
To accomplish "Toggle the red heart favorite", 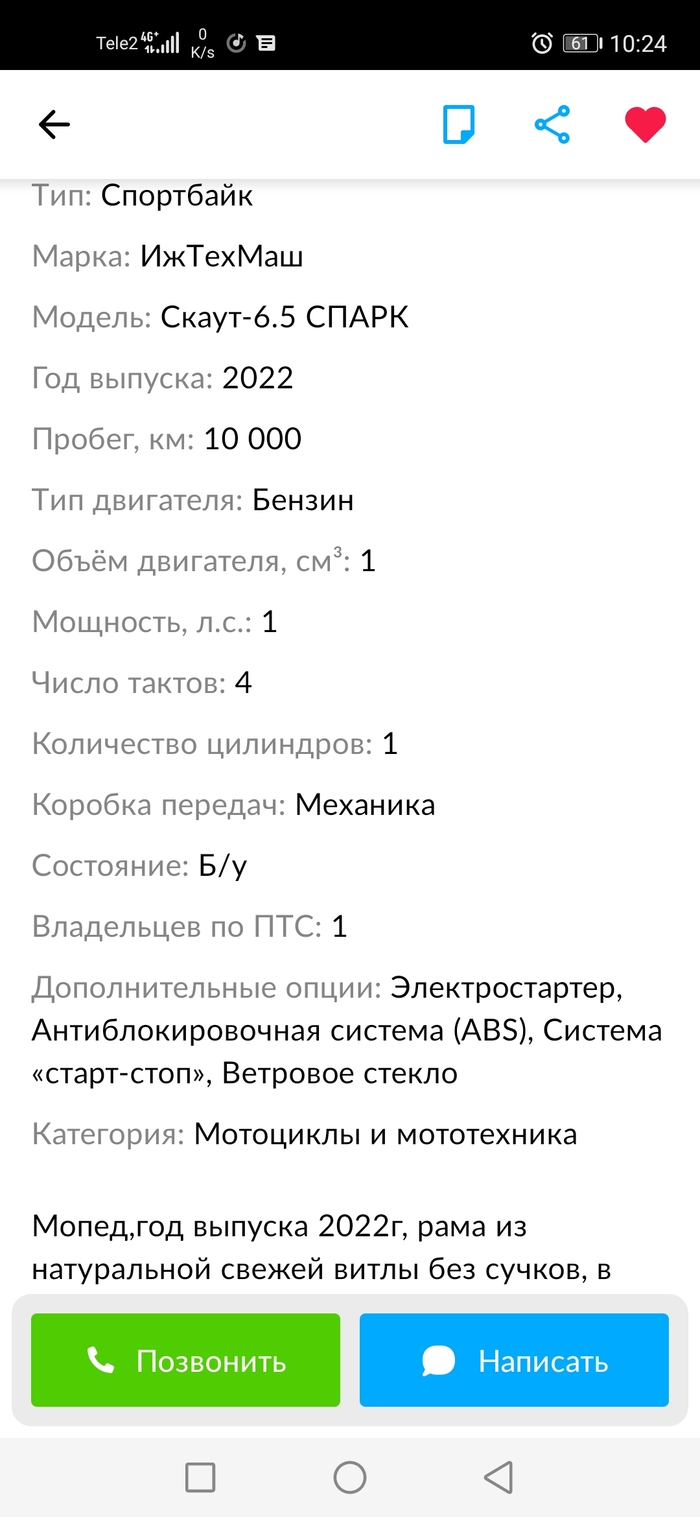I will 645,125.
